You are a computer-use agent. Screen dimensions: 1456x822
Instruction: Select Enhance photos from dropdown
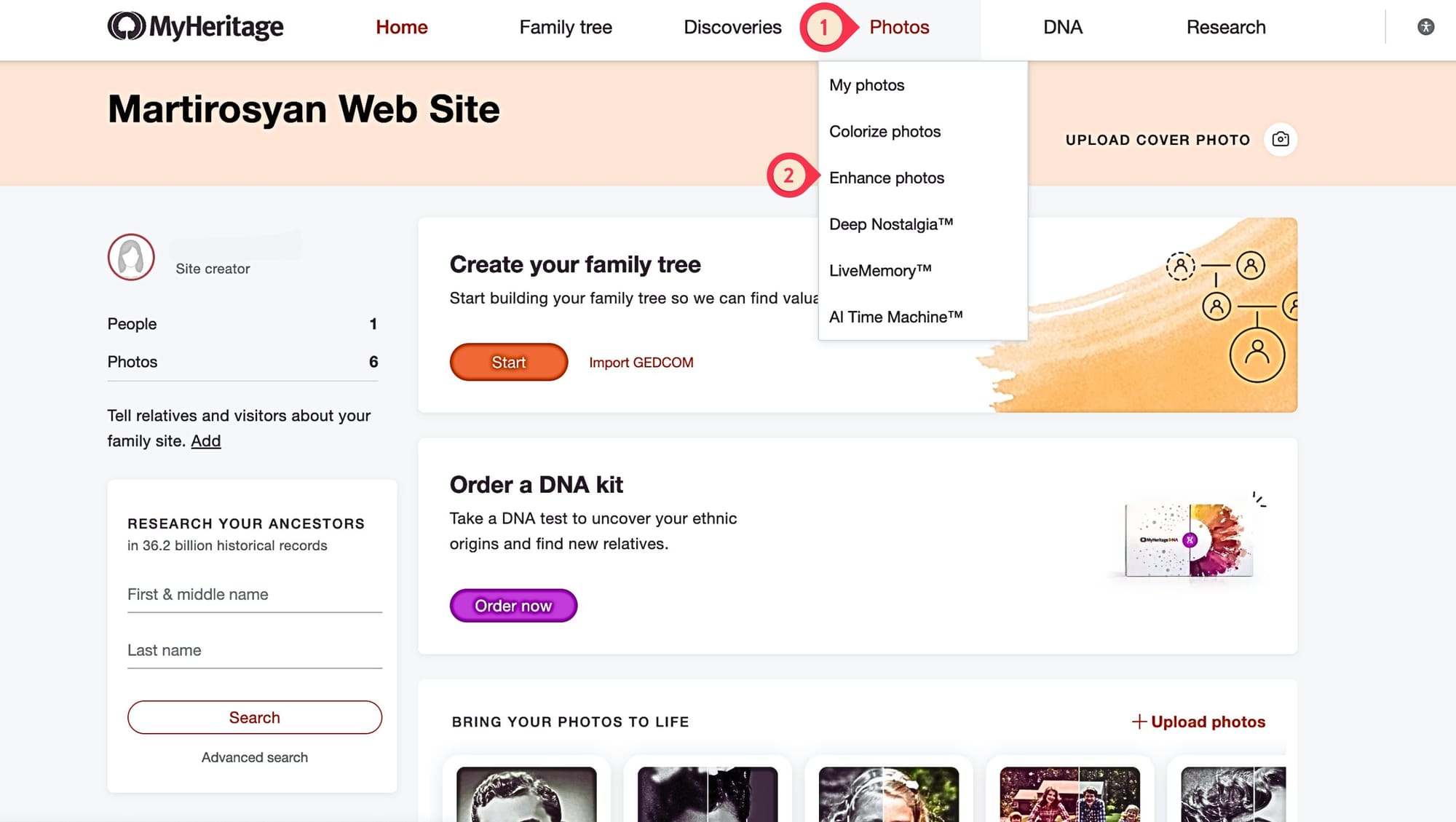886,178
